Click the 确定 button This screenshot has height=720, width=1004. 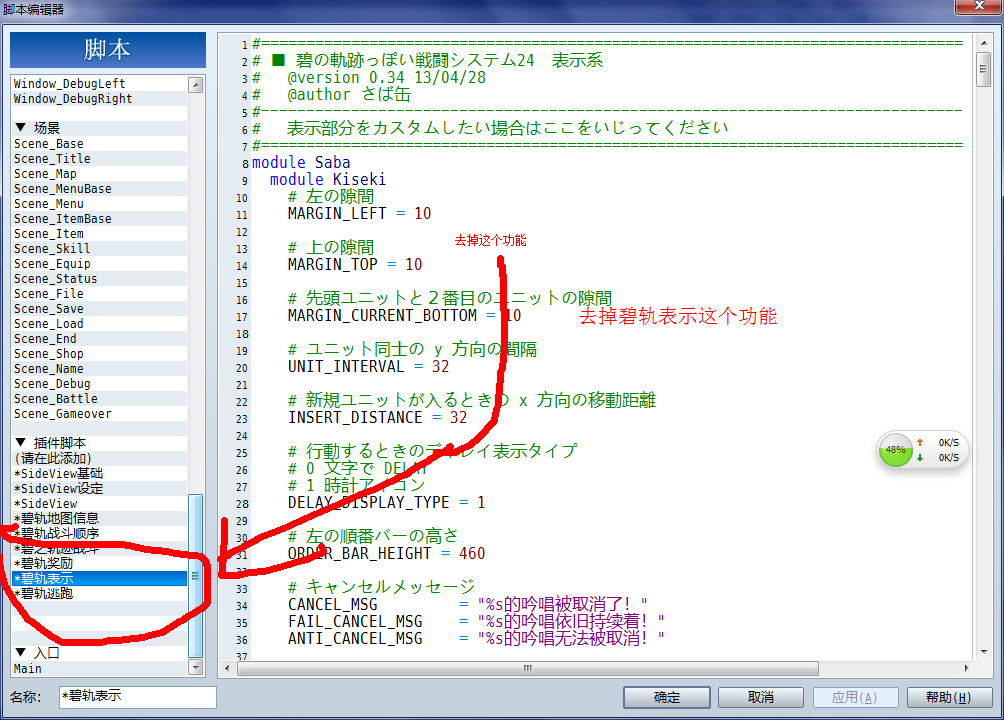tap(667, 697)
